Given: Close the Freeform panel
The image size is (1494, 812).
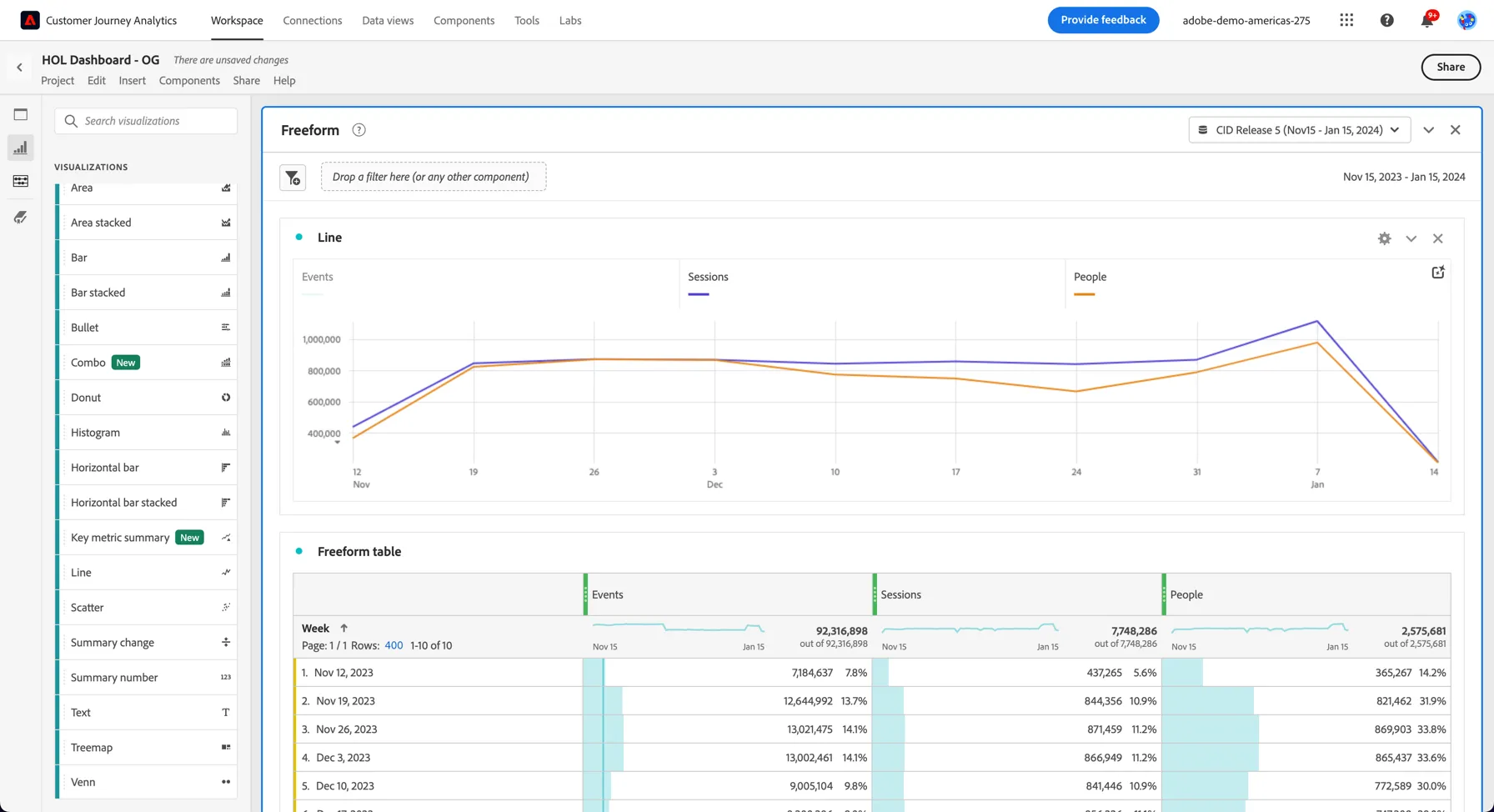Looking at the screenshot, I should [x=1456, y=130].
